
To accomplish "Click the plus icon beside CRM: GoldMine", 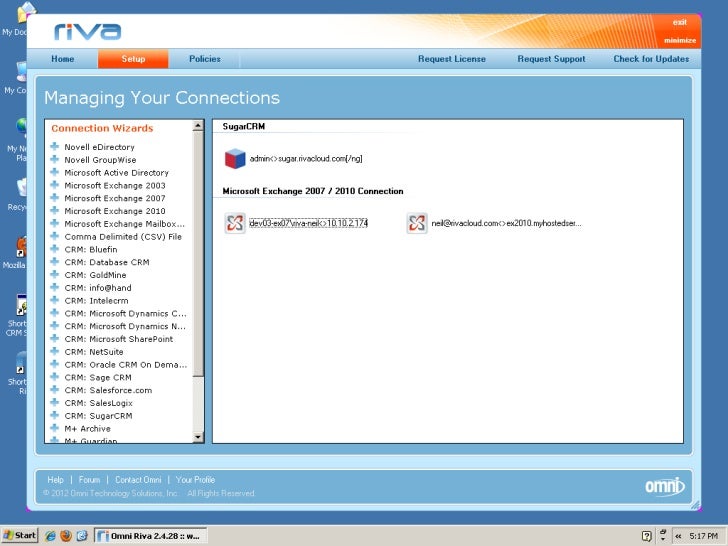I will [x=55, y=275].
